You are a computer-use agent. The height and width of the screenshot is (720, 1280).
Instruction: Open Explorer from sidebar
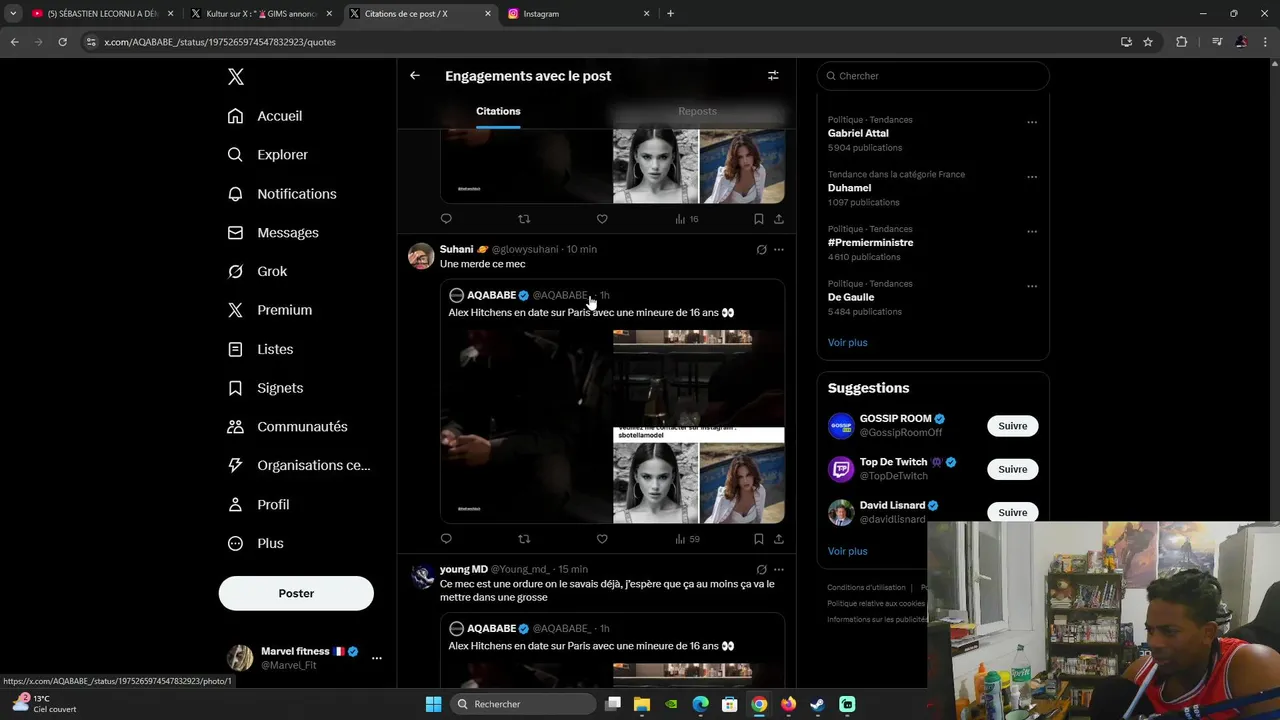(x=268, y=155)
